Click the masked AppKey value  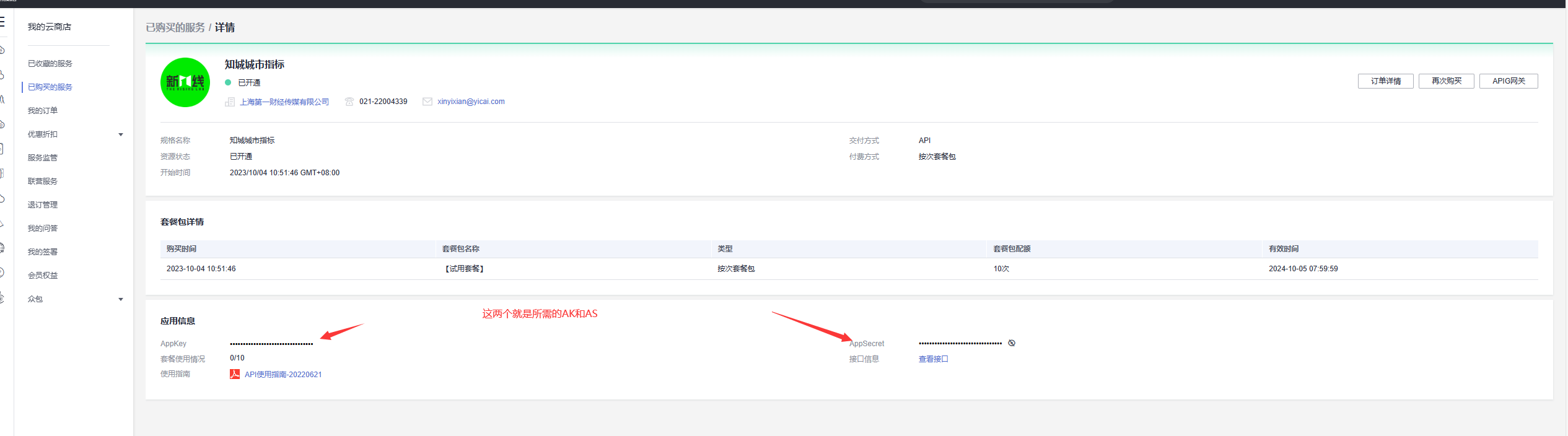tap(271, 344)
